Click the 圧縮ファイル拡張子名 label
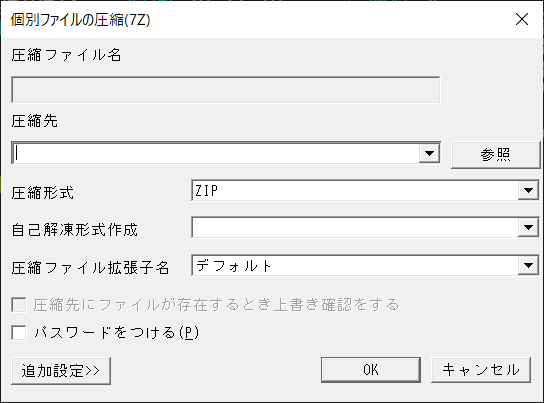The image size is (544, 403). point(90,268)
